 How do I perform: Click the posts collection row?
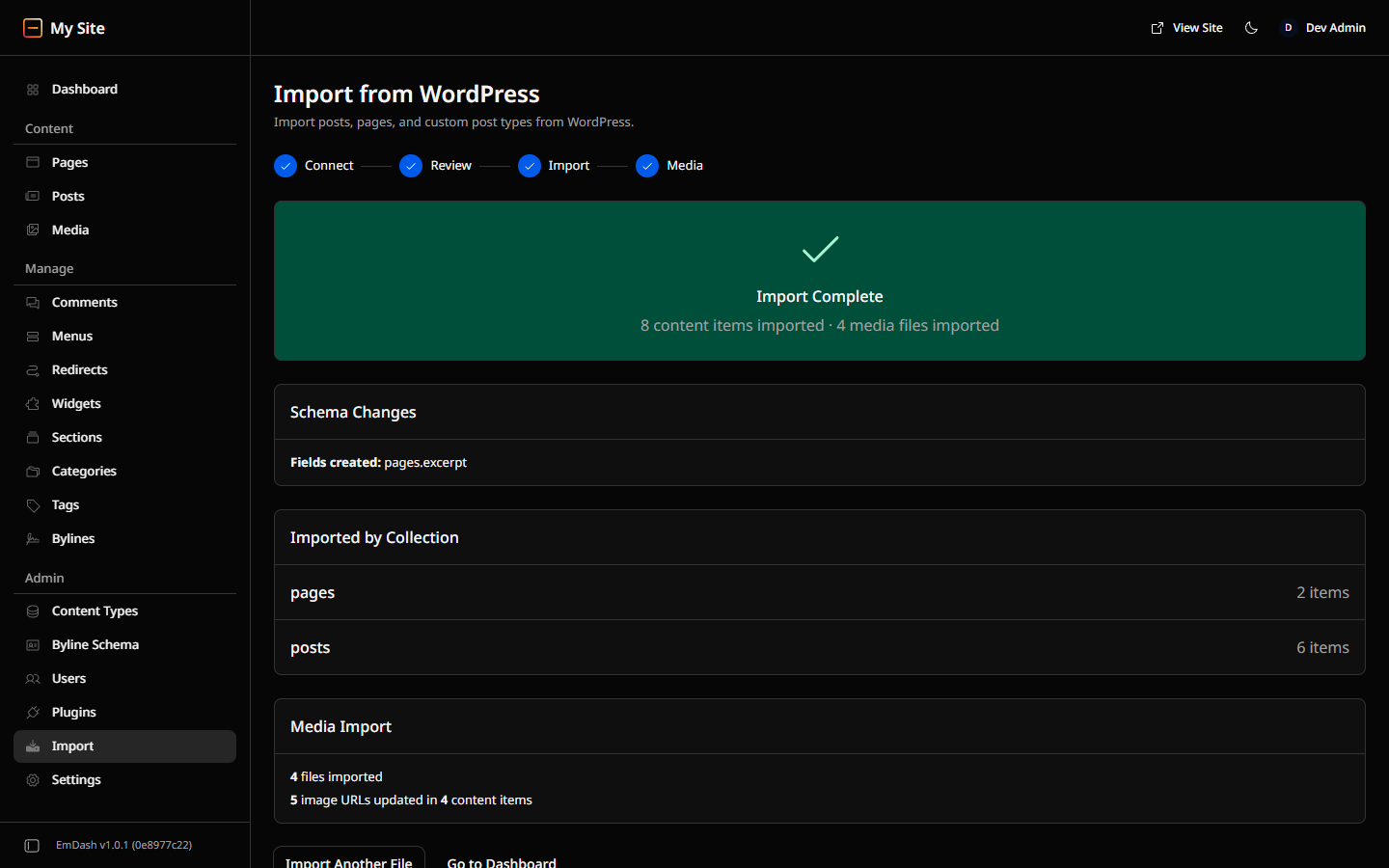[820, 647]
